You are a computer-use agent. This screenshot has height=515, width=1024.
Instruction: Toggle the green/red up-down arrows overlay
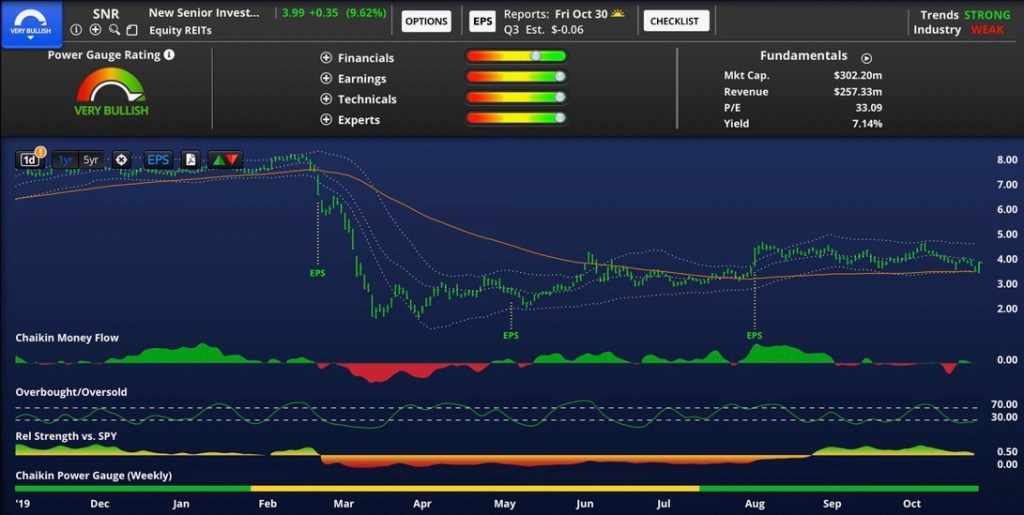(x=225, y=160)
